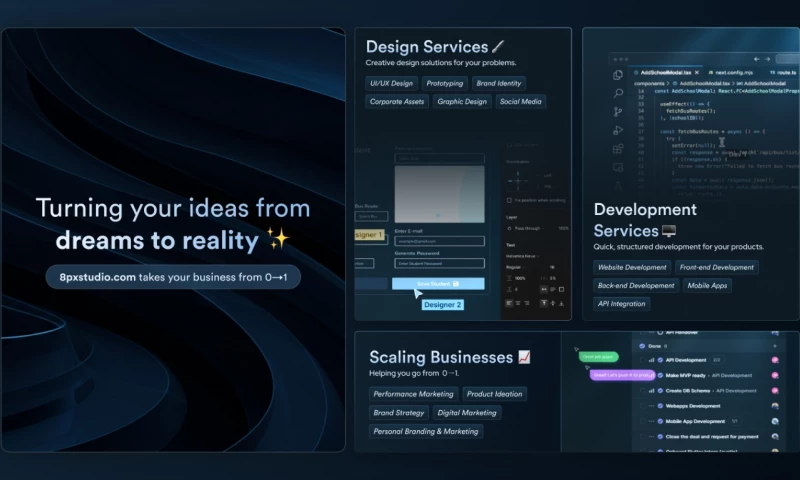Open the Explorer icon in the code editor sidebar
The image size is (800, 480).
click(619, 74)
